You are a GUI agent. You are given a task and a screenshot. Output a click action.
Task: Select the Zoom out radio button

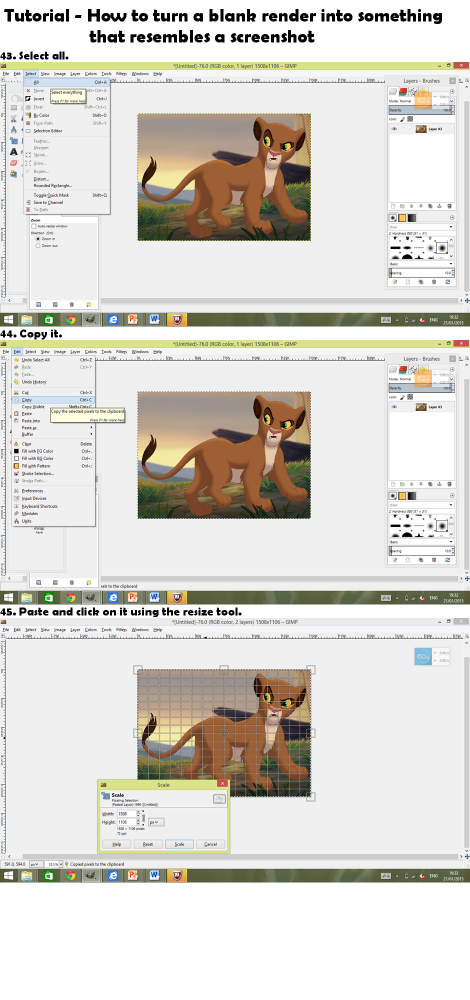click(38, 245)
